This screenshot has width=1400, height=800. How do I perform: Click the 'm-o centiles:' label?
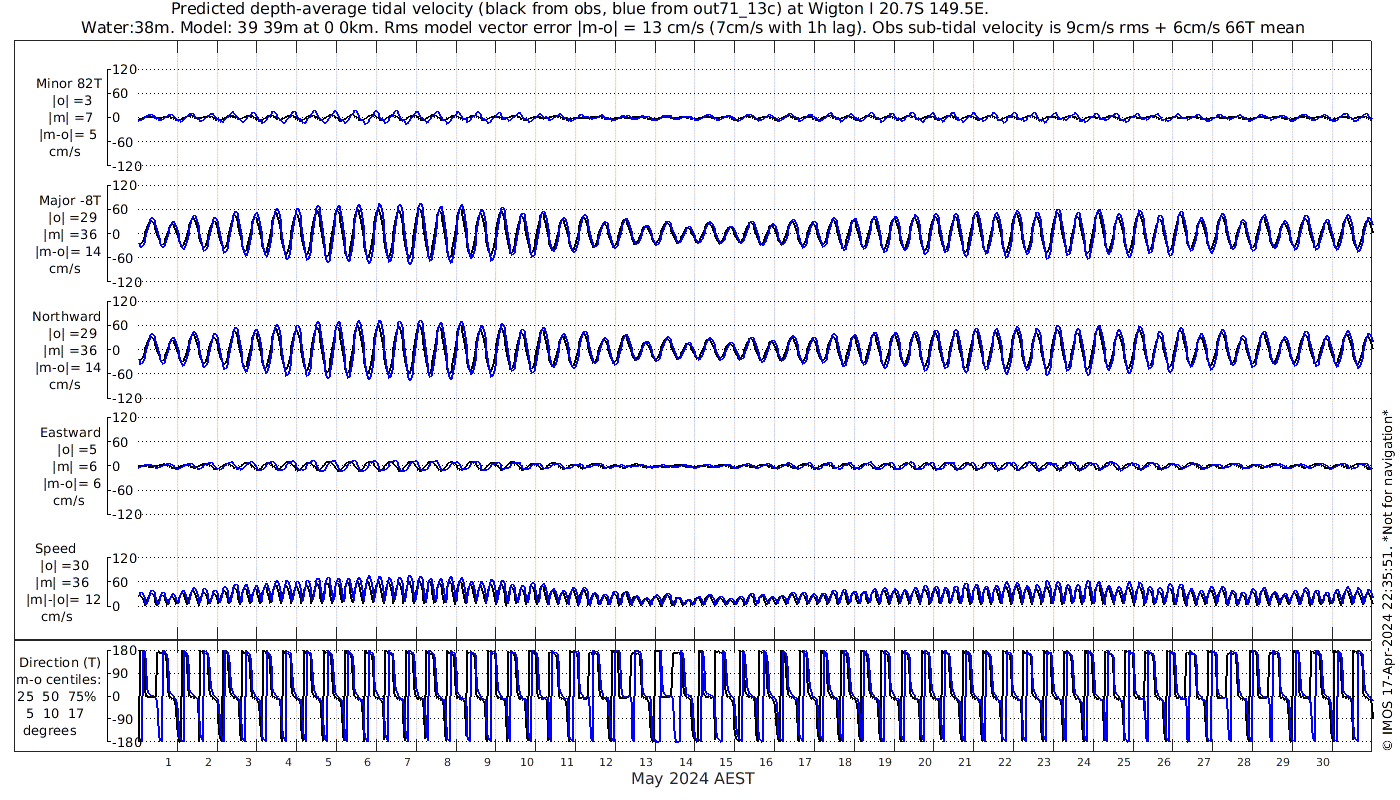pos(58,679)
